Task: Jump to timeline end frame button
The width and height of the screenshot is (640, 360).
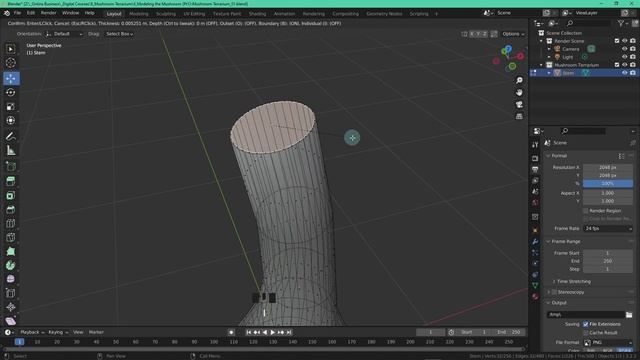Action: click(x=289, y=333)
